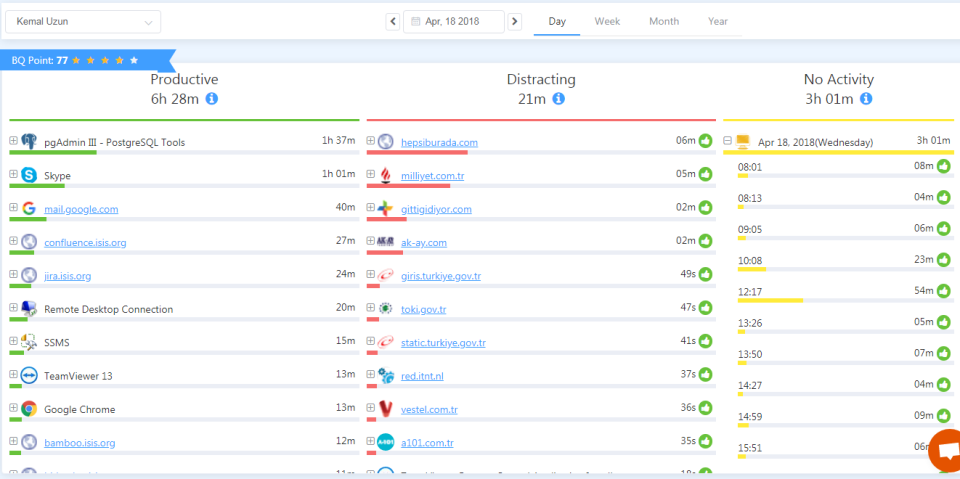This screenshot has height=479, width=960.
Task: Click the Remote Desktop Connection icon
Action: pos(29,309)
